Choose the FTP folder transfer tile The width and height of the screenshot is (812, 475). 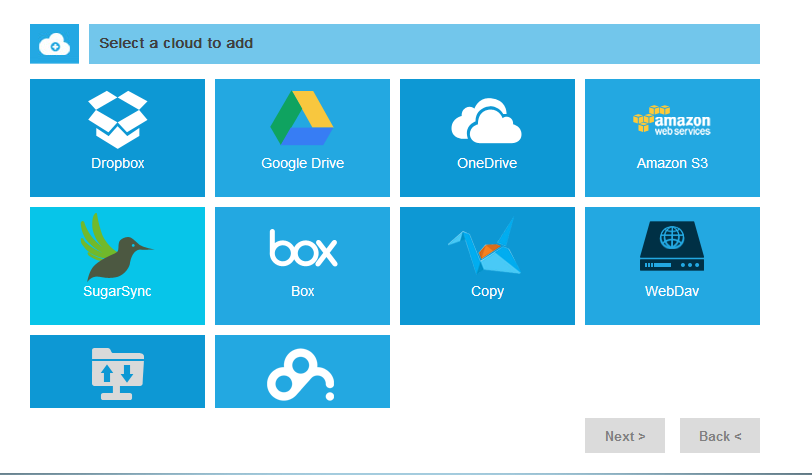click(118, 371)
